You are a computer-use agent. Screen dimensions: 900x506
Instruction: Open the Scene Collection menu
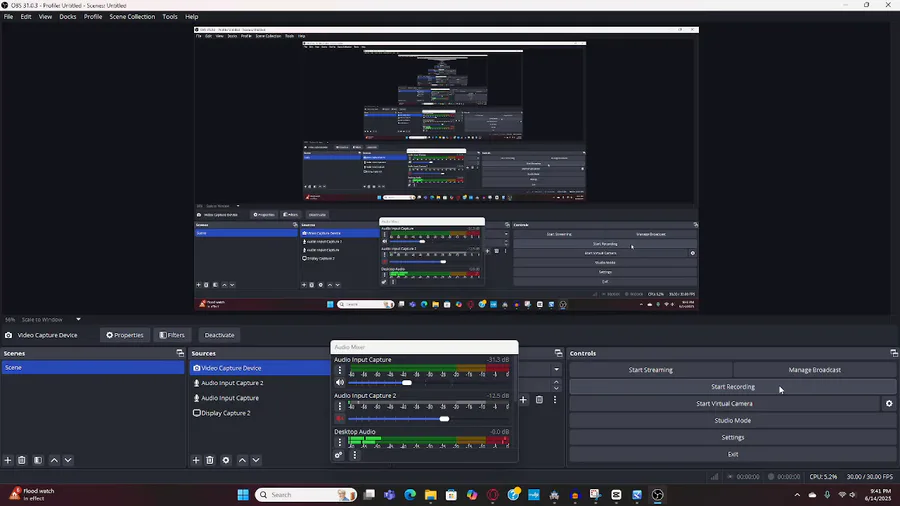coord(132,17)
